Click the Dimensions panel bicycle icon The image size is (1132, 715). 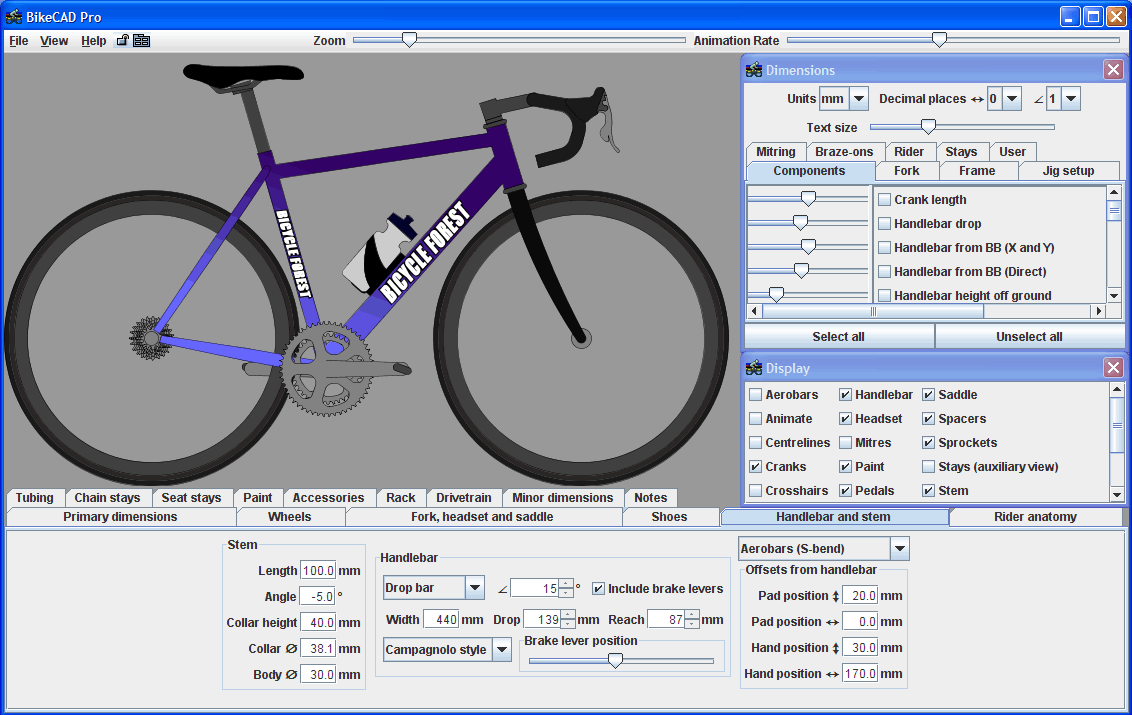pos(754,70)
